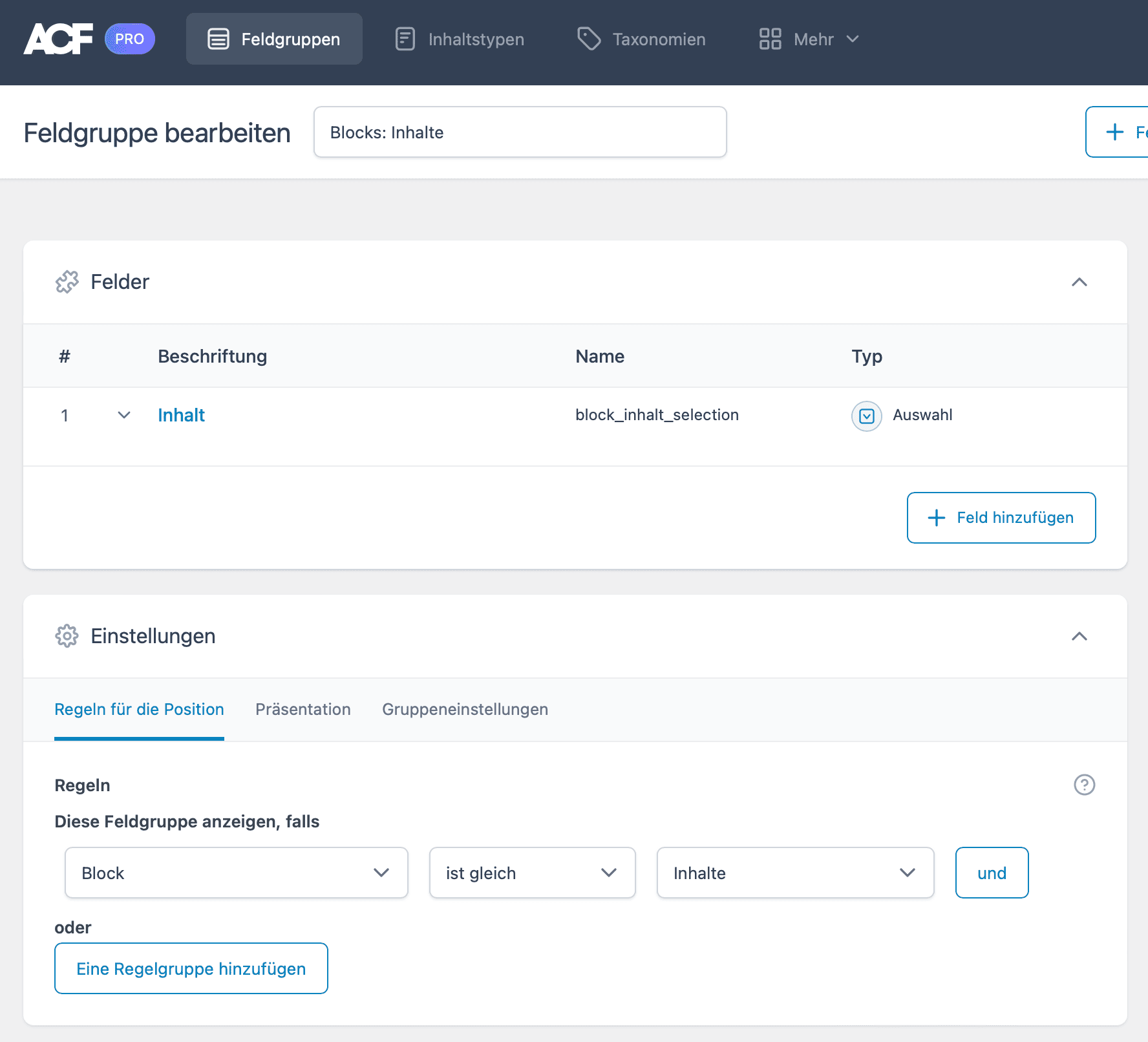Open the 'ist gleich' operator dropdown
The width and height of the screenshot is (1148, 1042).
[532, 873]
